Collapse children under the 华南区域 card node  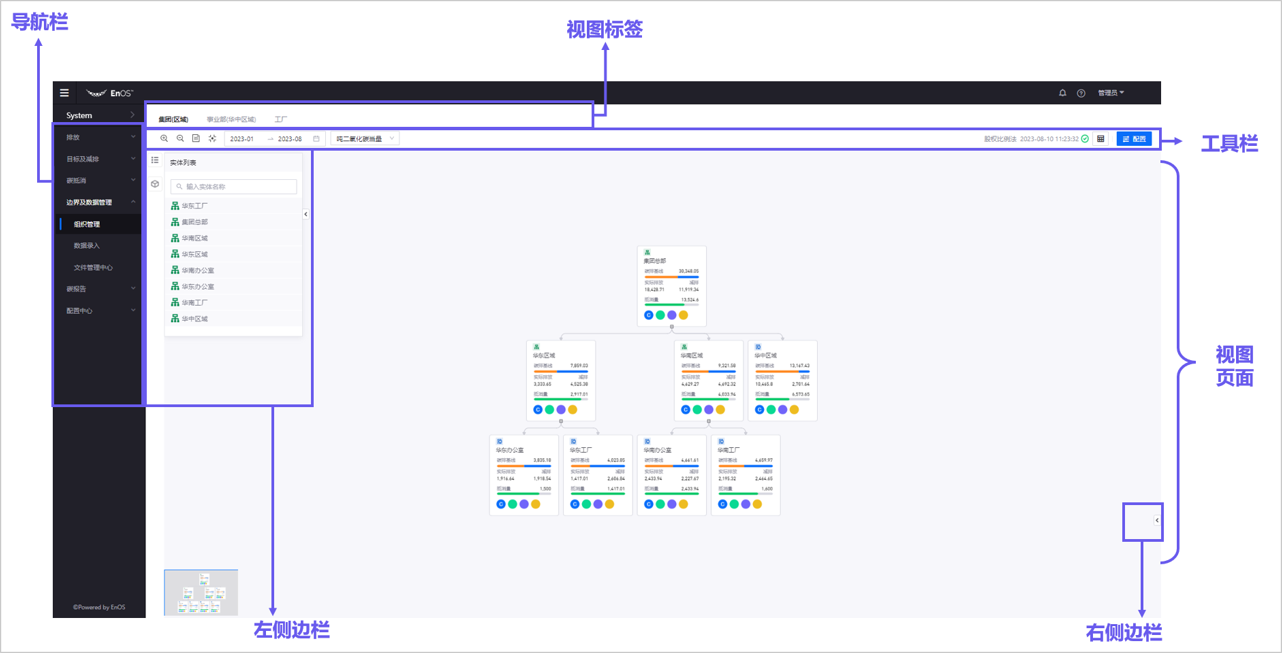(709, 422)
